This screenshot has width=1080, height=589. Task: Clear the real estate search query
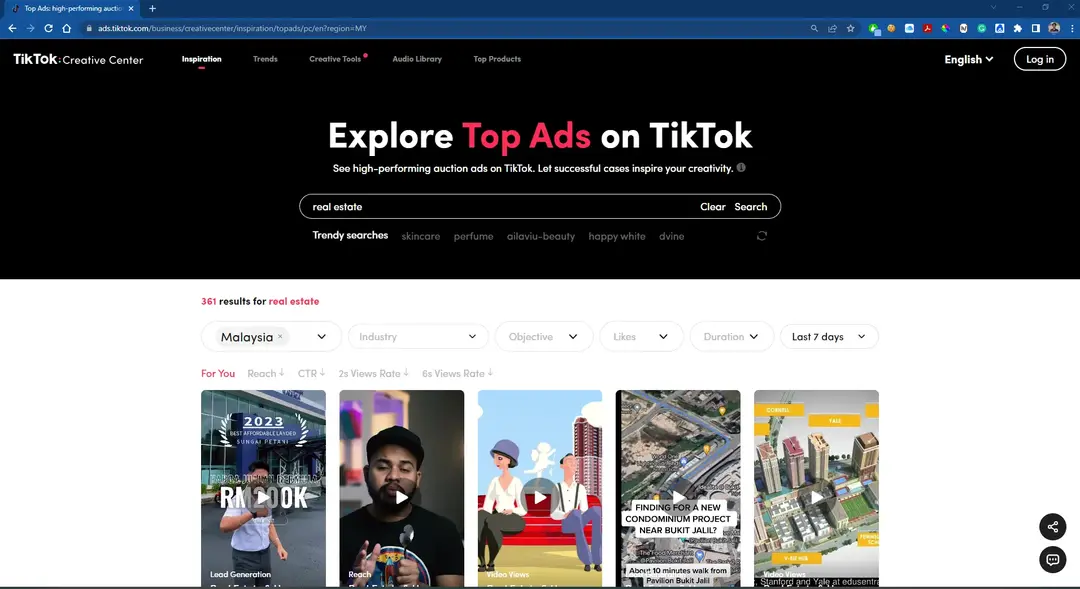pos(712,206)
